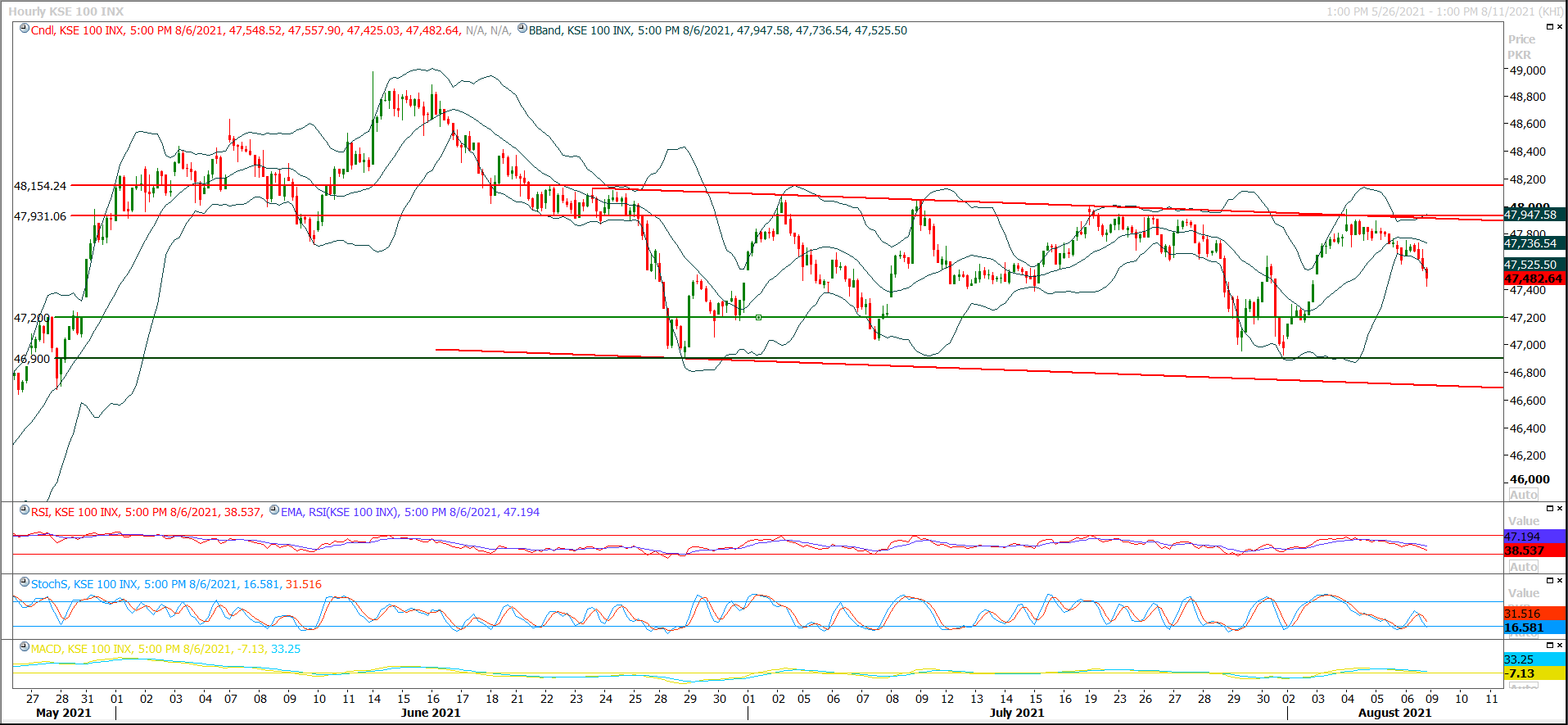This screenshot has height=725, width=1568.
Task: Select the EMA RSI indicator label
Action: (410, 512)
